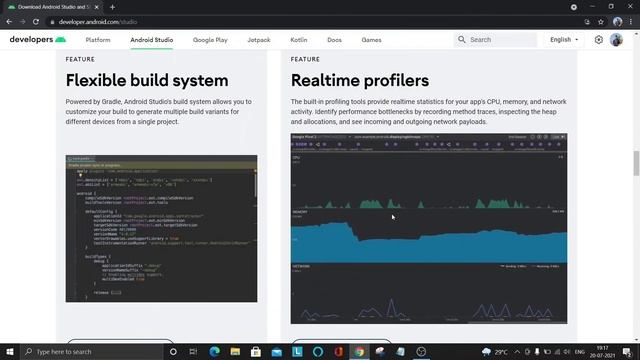Image resolution: width=640 pixels, height=360 pixels.
Task: Bookmark this page with the star icon
Action: pyautogui.click(x=601, y=22)
